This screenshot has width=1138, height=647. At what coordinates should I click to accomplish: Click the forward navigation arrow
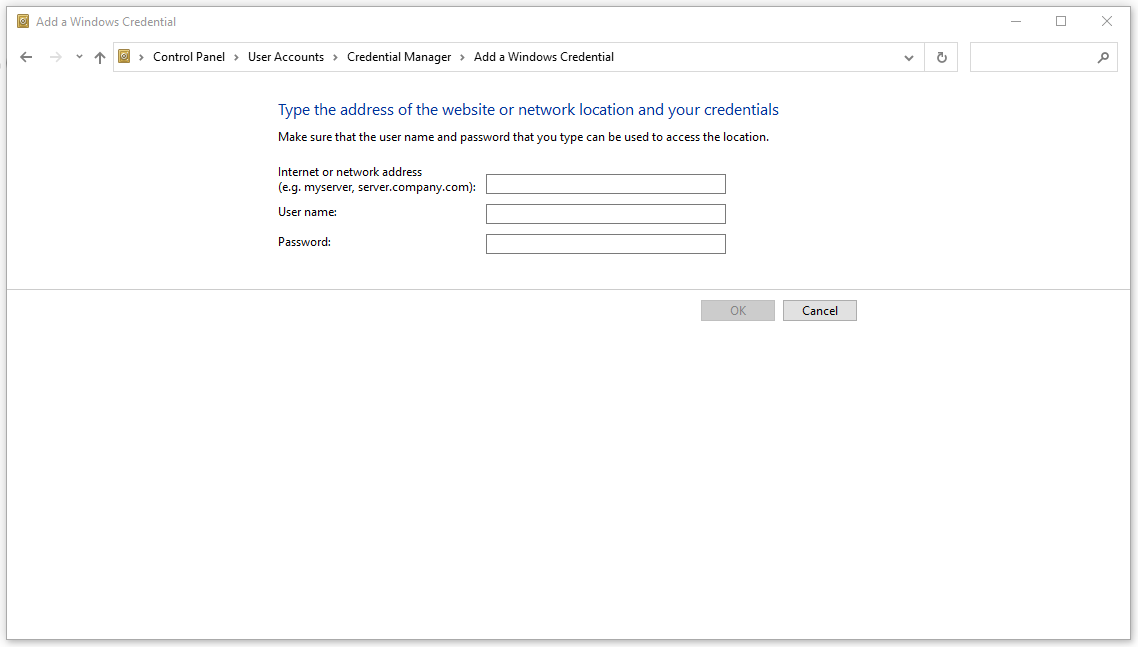click(x=55, y=57)
